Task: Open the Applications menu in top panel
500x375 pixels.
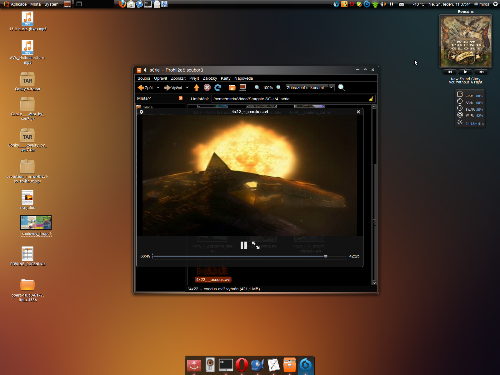Action: click(15, 4)
